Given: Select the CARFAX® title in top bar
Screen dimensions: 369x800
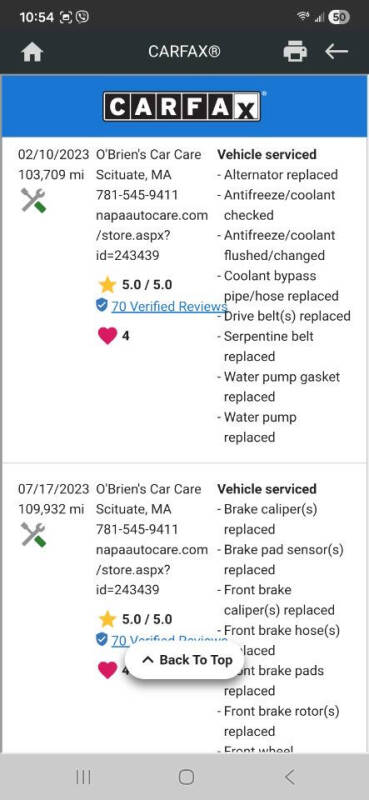Looking at the screenshot, I should (x=184, y=52).
